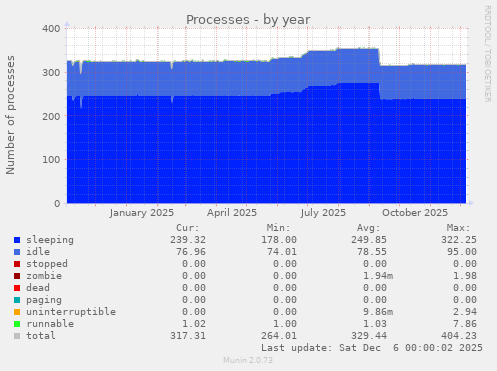The image size is (497, 371).
Task: Click the 'Number of processes' axis label
Action: [10, 115]
